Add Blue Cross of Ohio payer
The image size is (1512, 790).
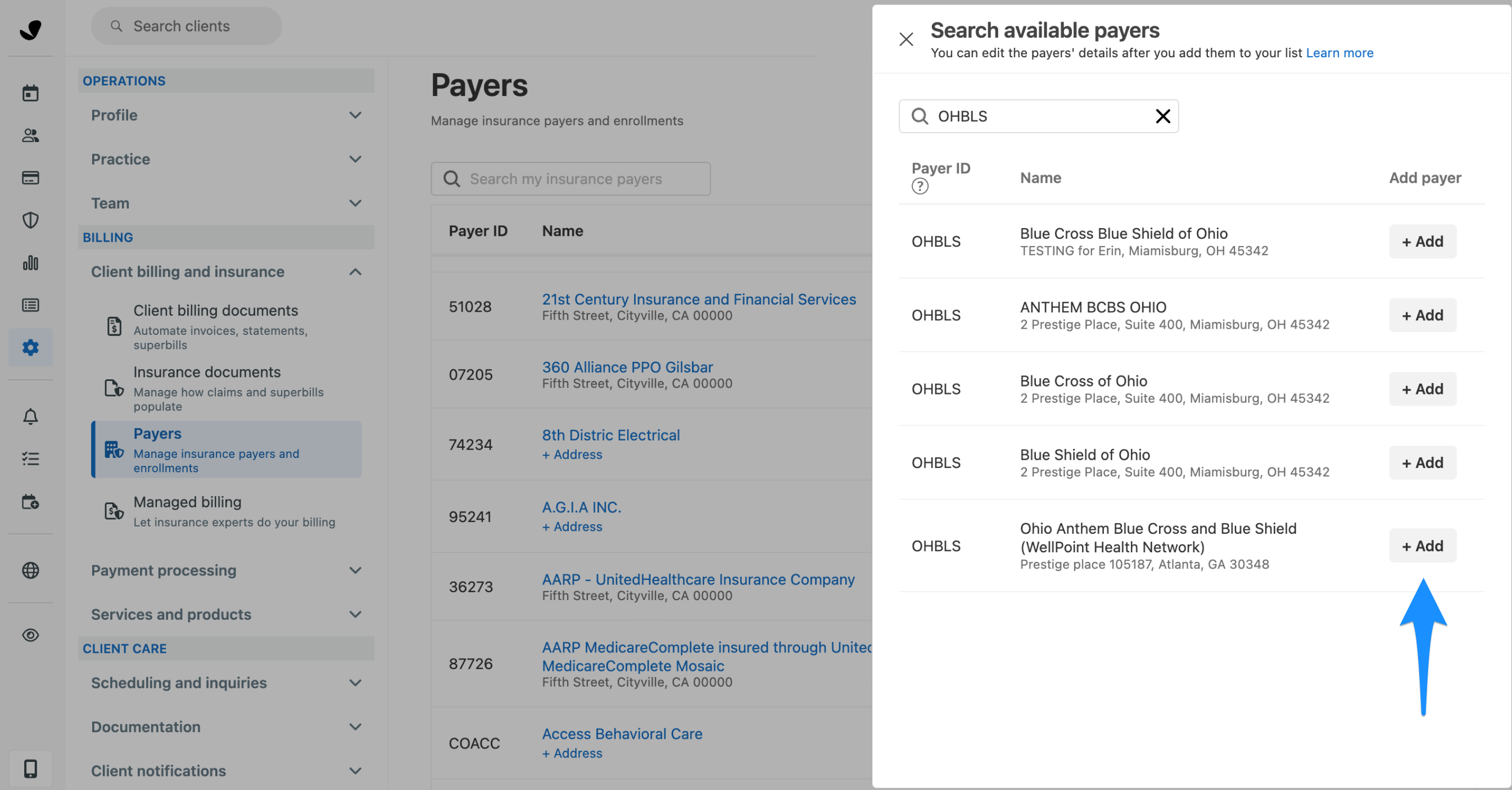coord(1422,389)
